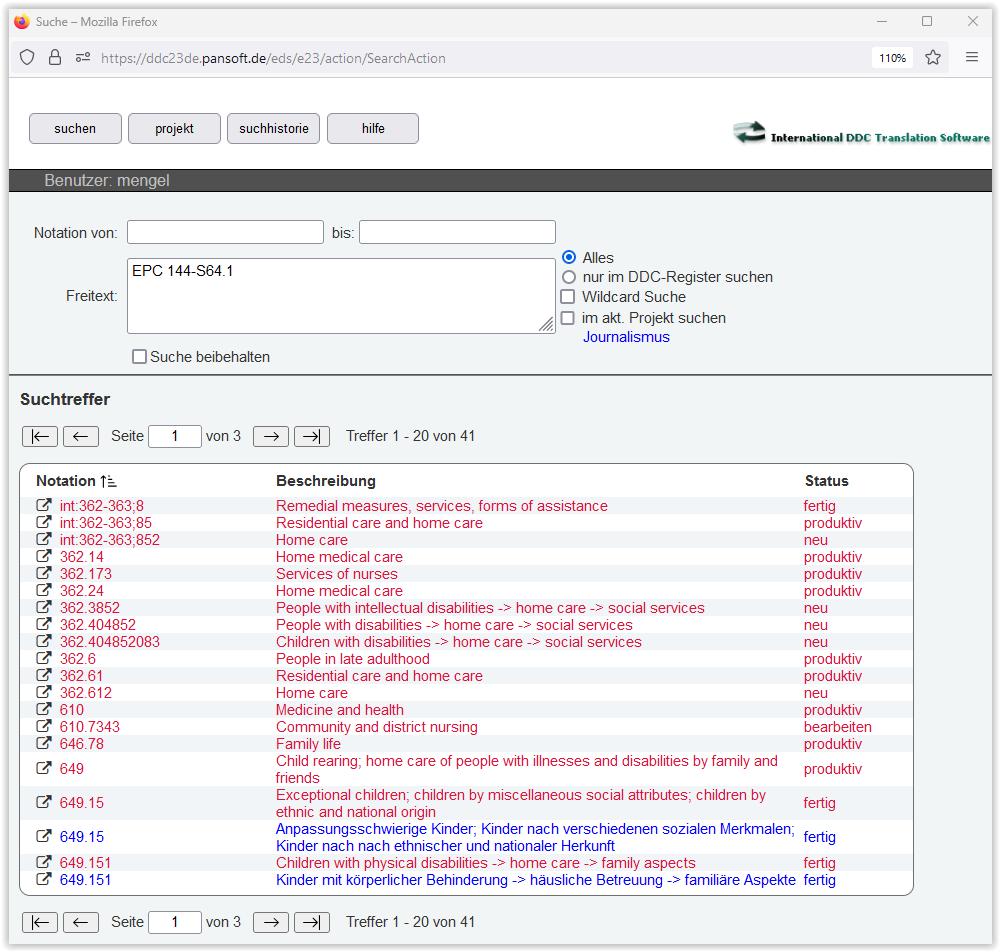Check Suche beibehalten checkbox

click(140, 357)
